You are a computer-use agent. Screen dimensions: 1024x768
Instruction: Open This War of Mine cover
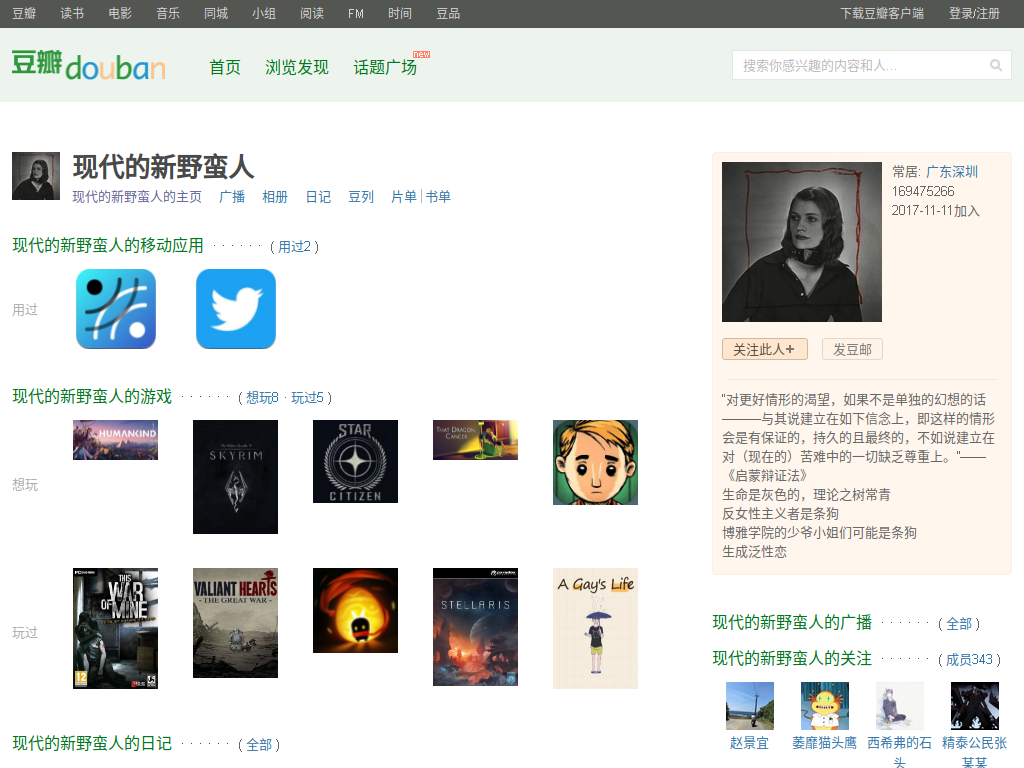coord(116,628)
